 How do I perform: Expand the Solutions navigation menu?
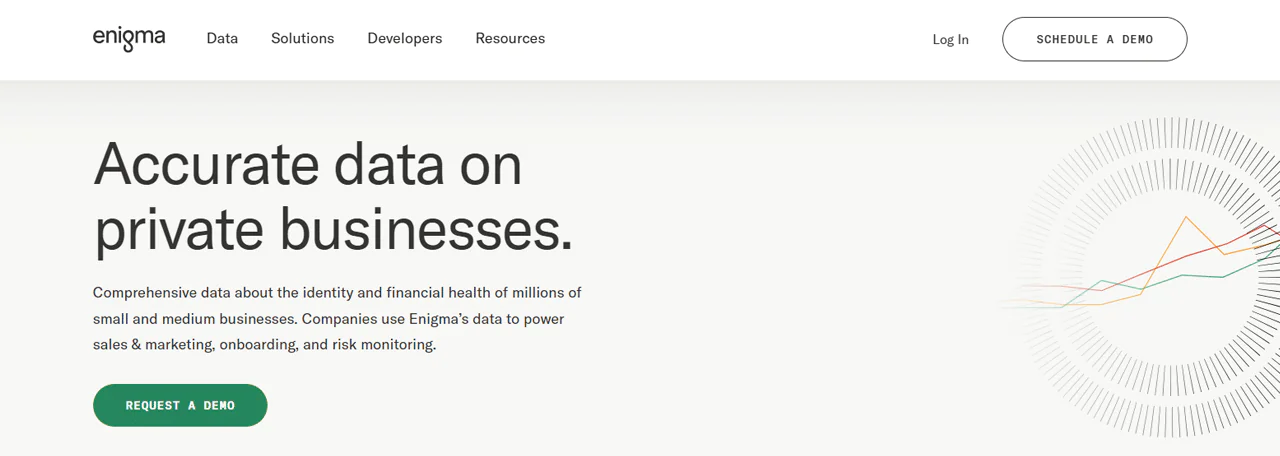(x=302, y=39)
